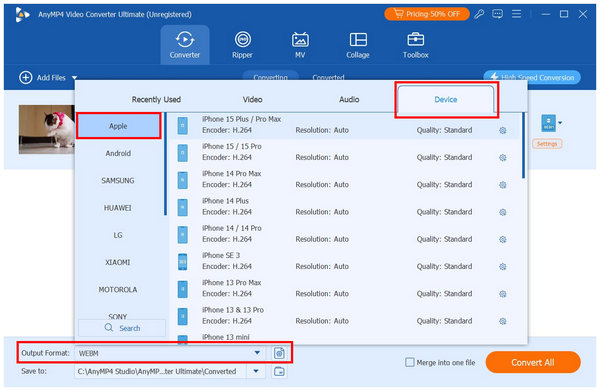Click the Add Files plus icon
The image size is (600, 391).
coord(26,78)
